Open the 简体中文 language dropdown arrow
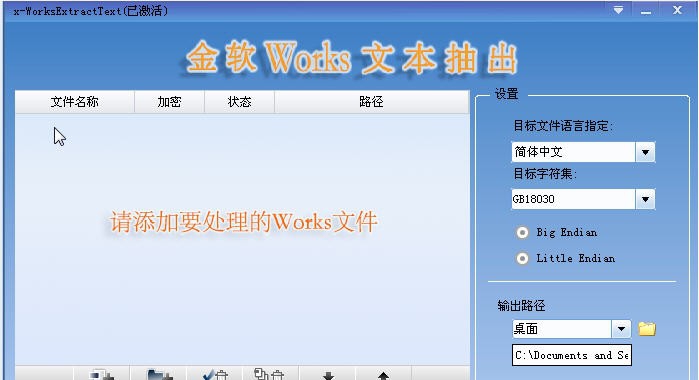This screenshot has height=380, width=699. (x=645, y=152)
